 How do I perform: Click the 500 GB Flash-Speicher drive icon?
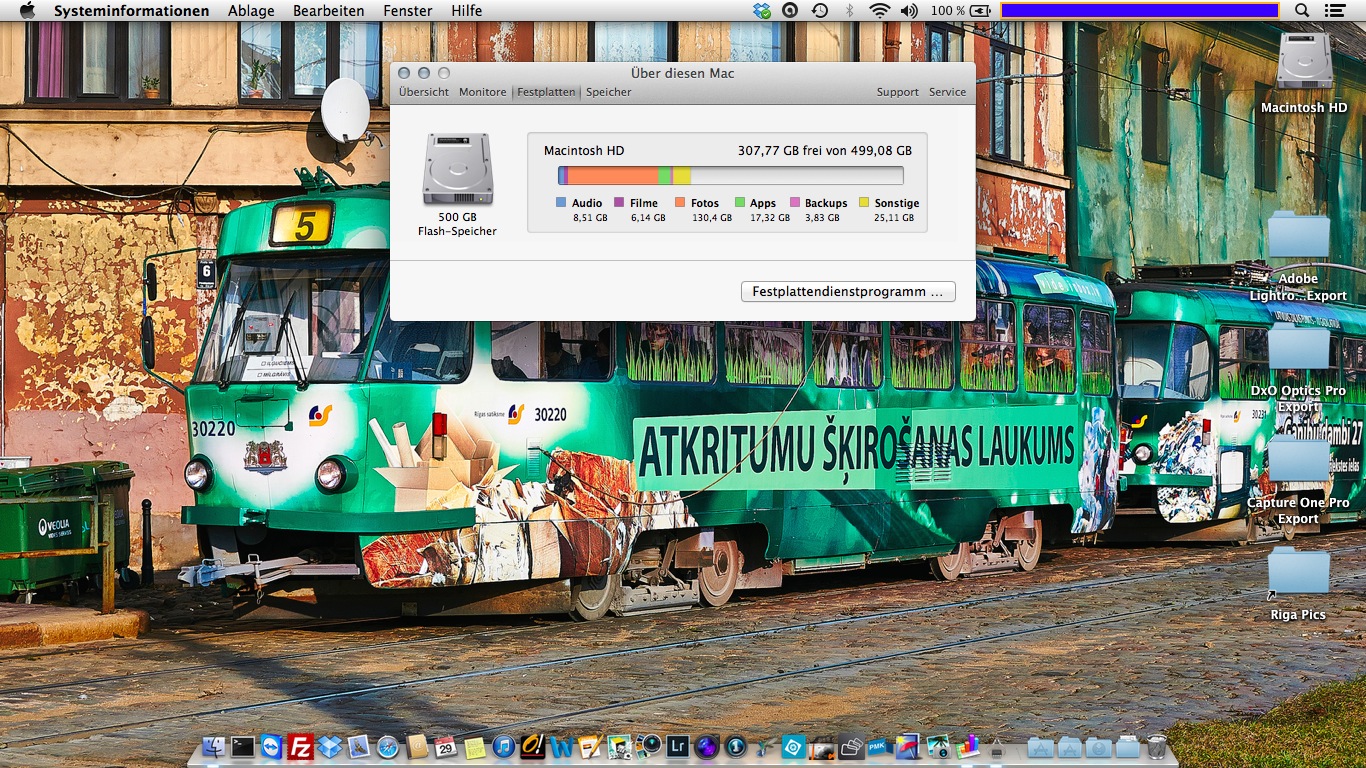click(x=458, y=170)
